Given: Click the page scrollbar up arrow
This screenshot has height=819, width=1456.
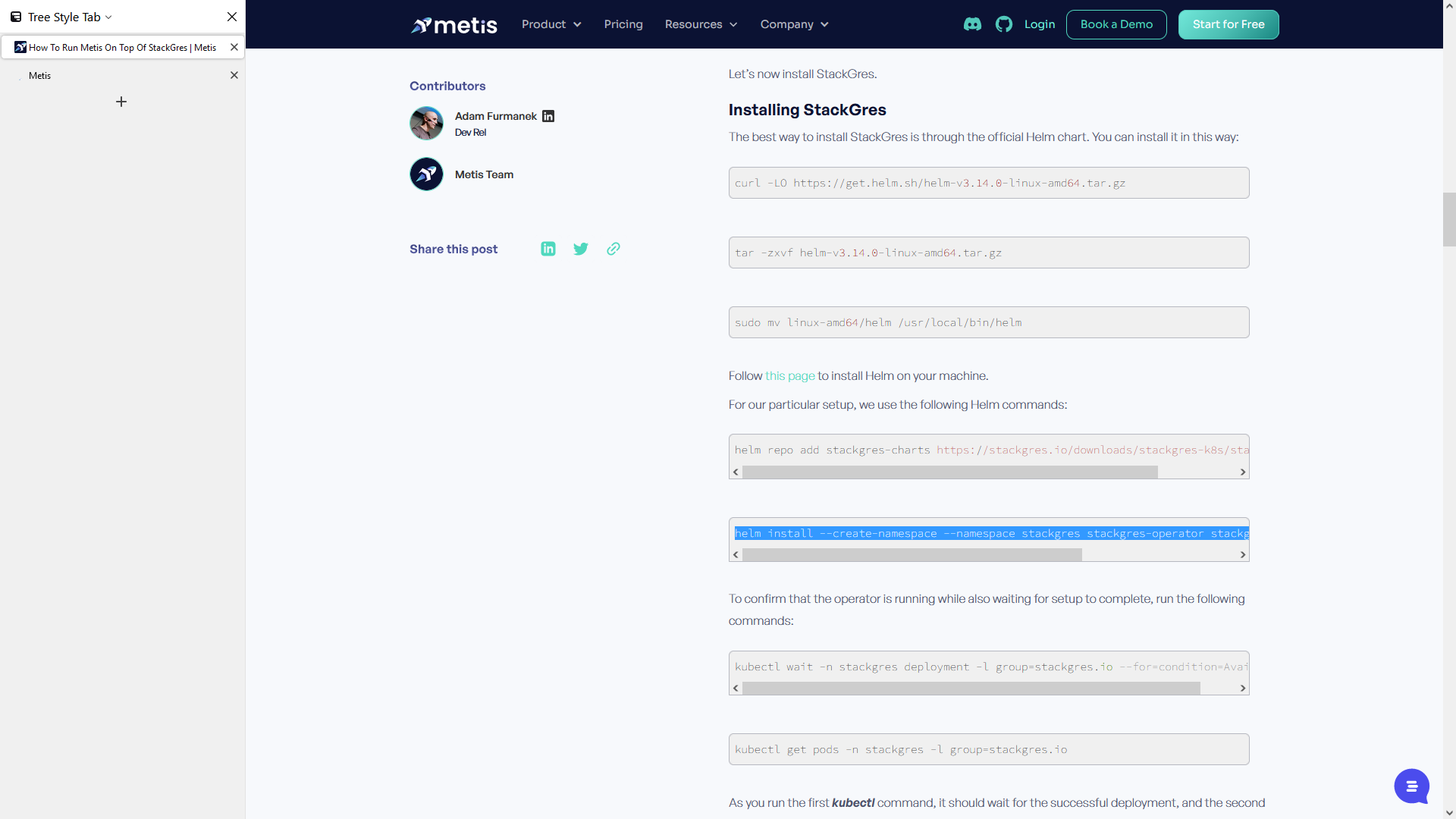Looking at the screenshot, I should pyautogui.click(x=1449, y=6).
